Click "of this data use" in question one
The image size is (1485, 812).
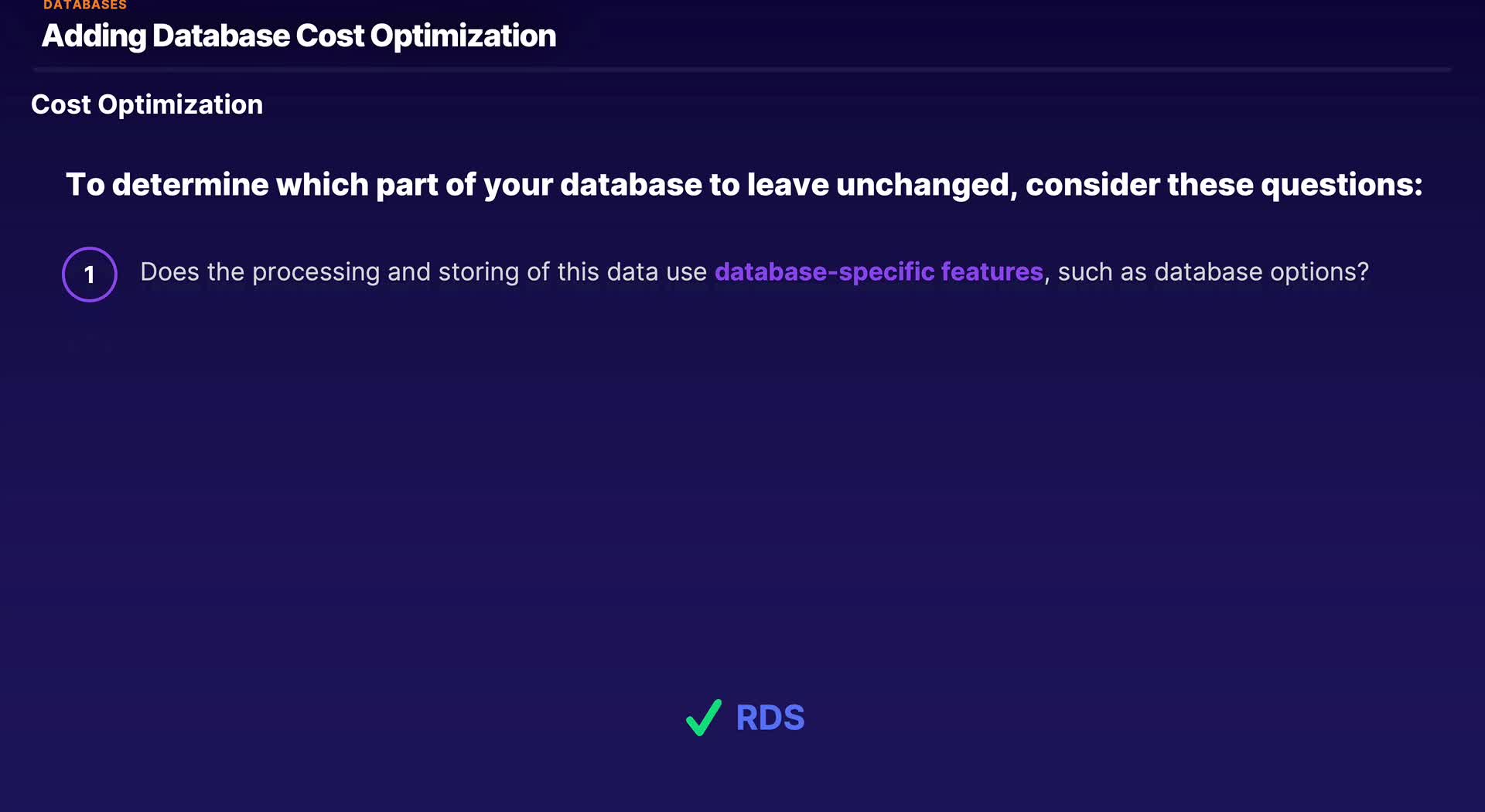616,272
